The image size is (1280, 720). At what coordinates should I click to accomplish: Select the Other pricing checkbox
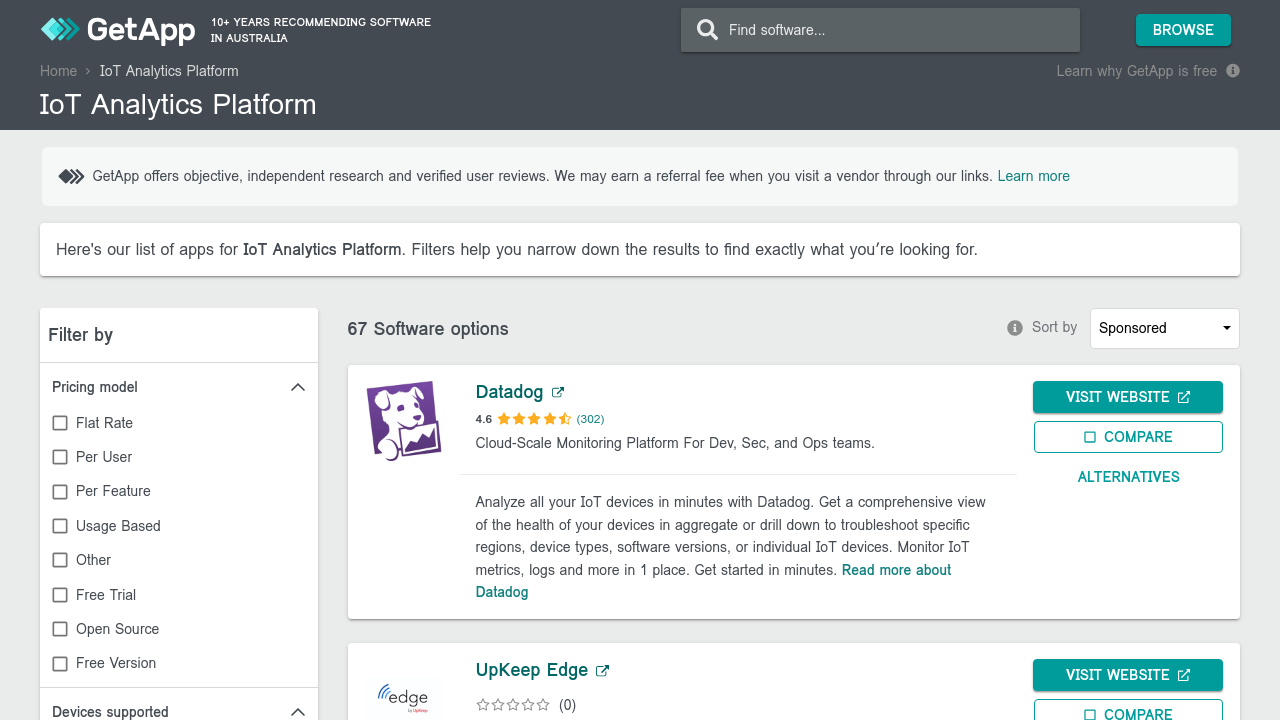tap(60, 560)
